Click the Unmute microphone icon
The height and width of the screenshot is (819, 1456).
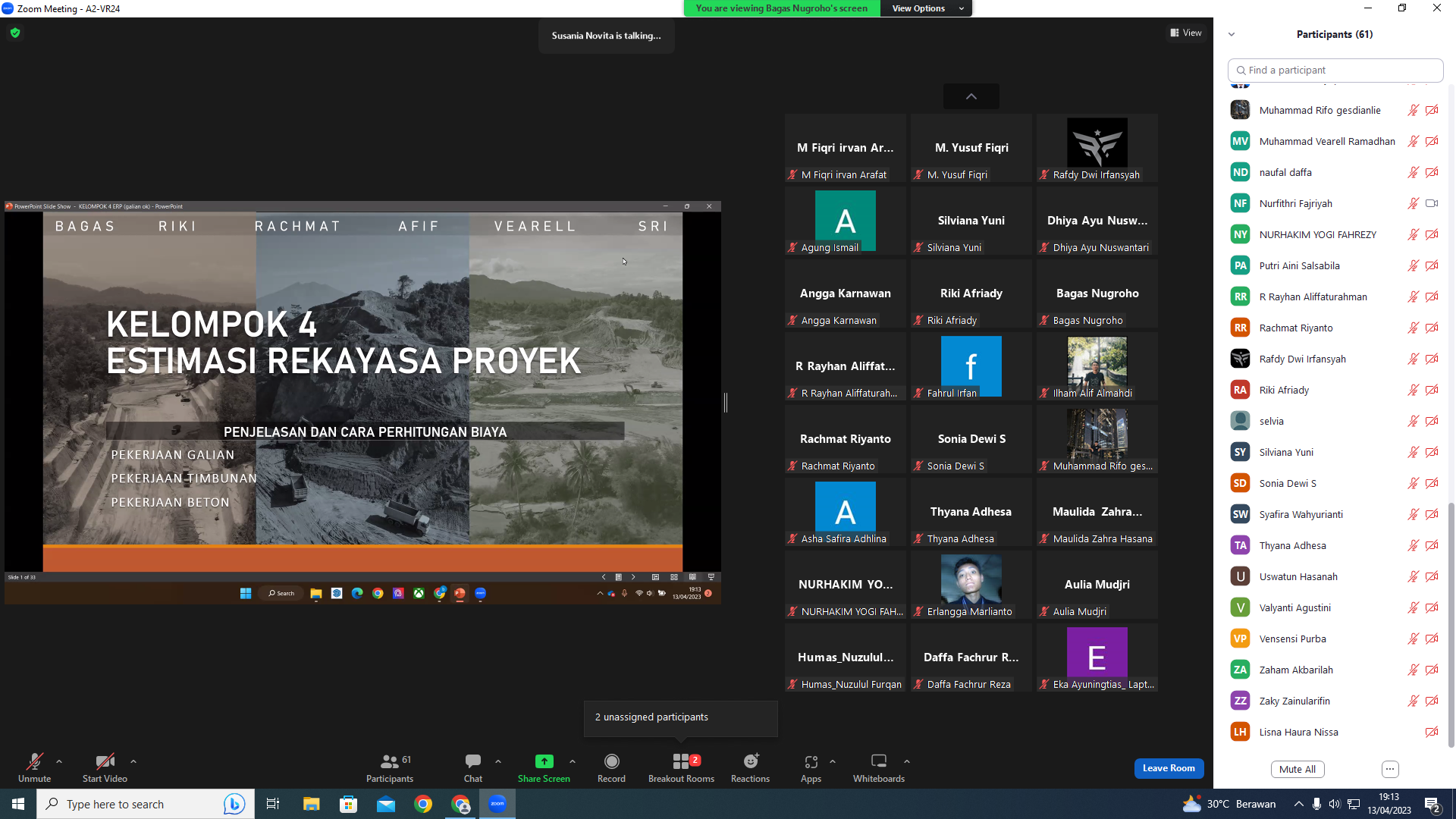[x=34, y=761]
